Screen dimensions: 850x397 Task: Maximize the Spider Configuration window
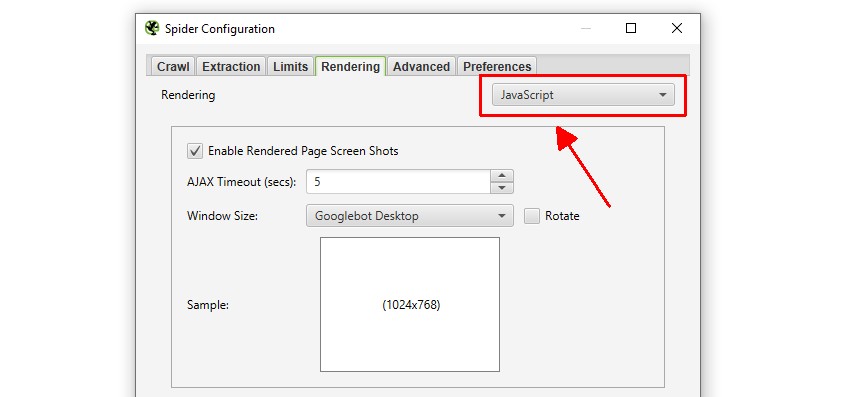pyautogui.click(x=631, y=28)
